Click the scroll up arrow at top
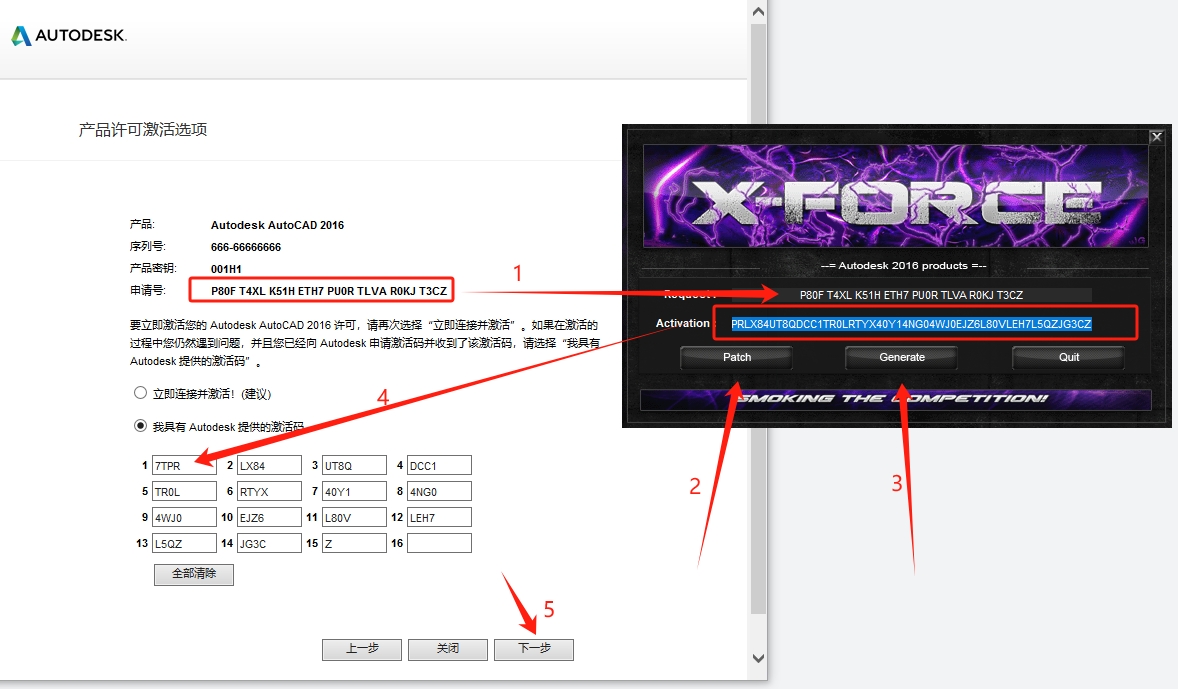The width and height of the screenshot is (1178, 689). [758, 12]
